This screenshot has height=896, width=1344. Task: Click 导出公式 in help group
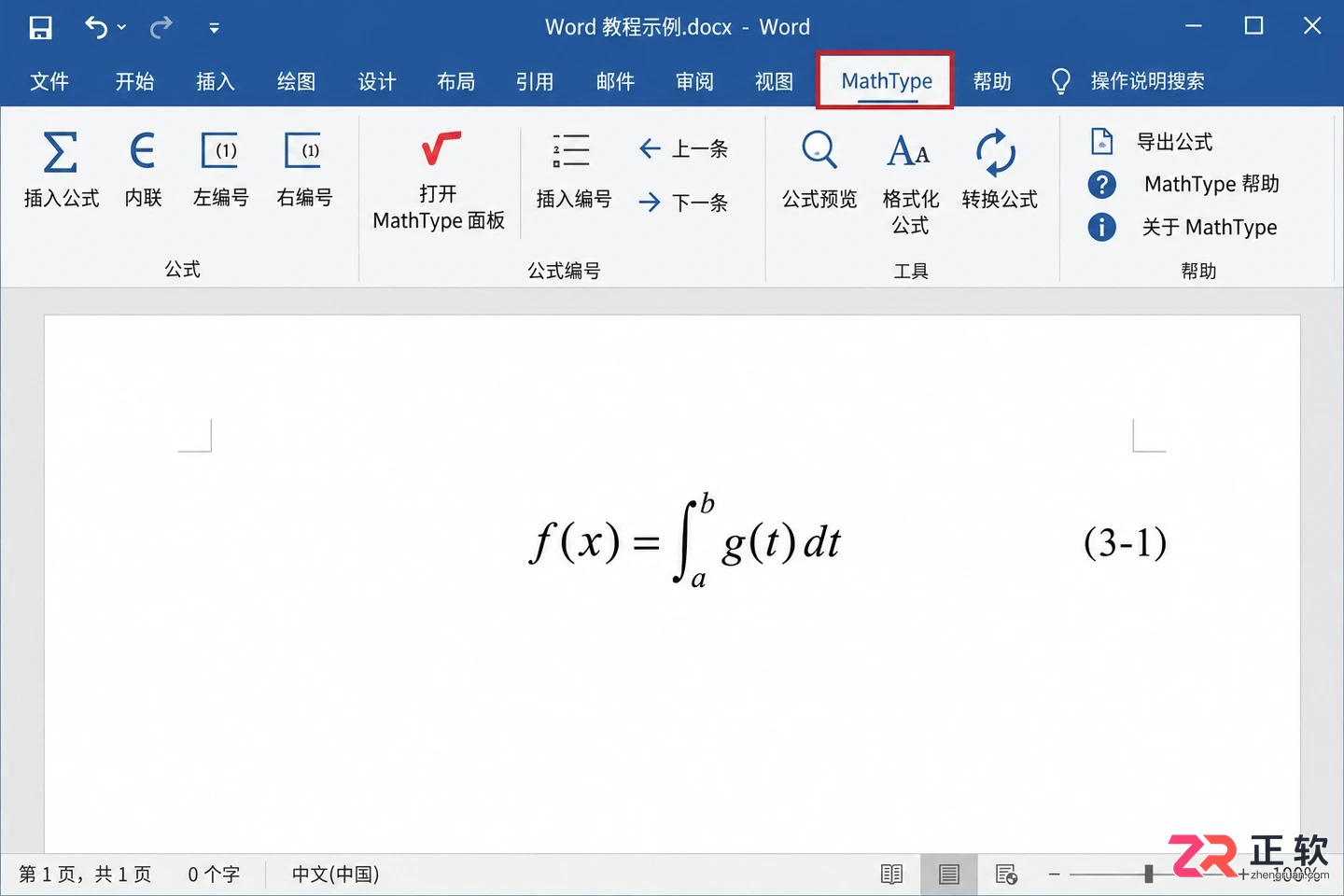point(1152,142)
